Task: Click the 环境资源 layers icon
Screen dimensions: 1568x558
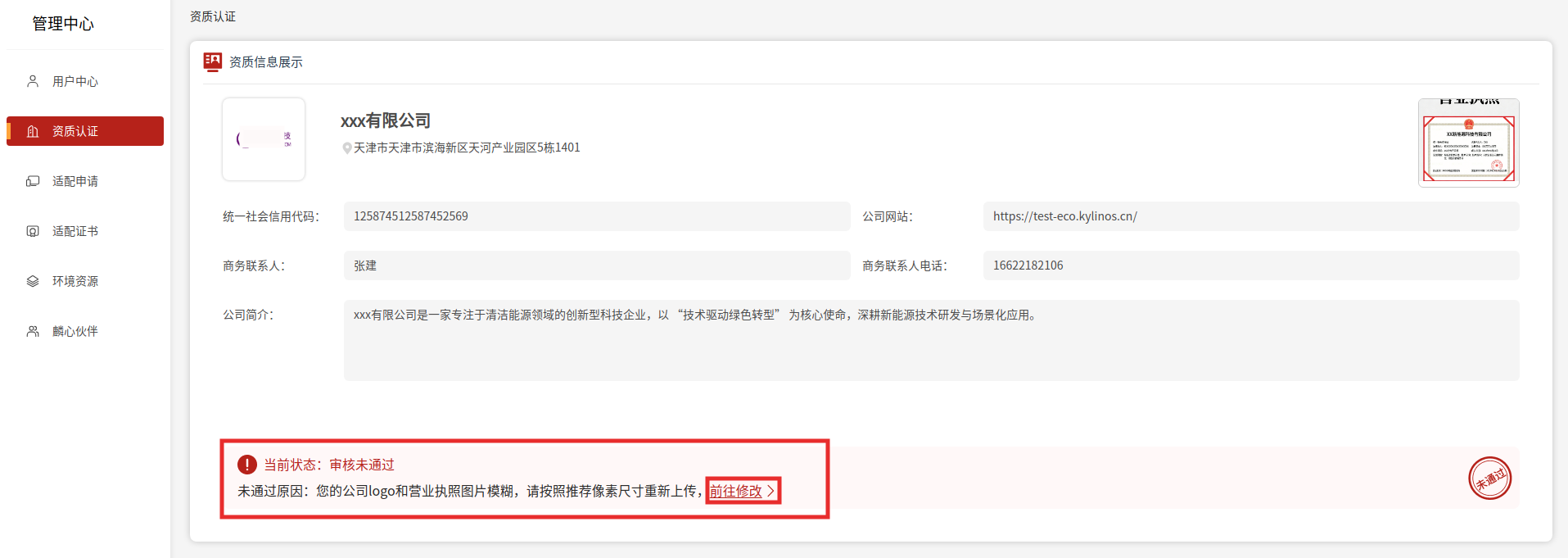Action: coord(33,281)
